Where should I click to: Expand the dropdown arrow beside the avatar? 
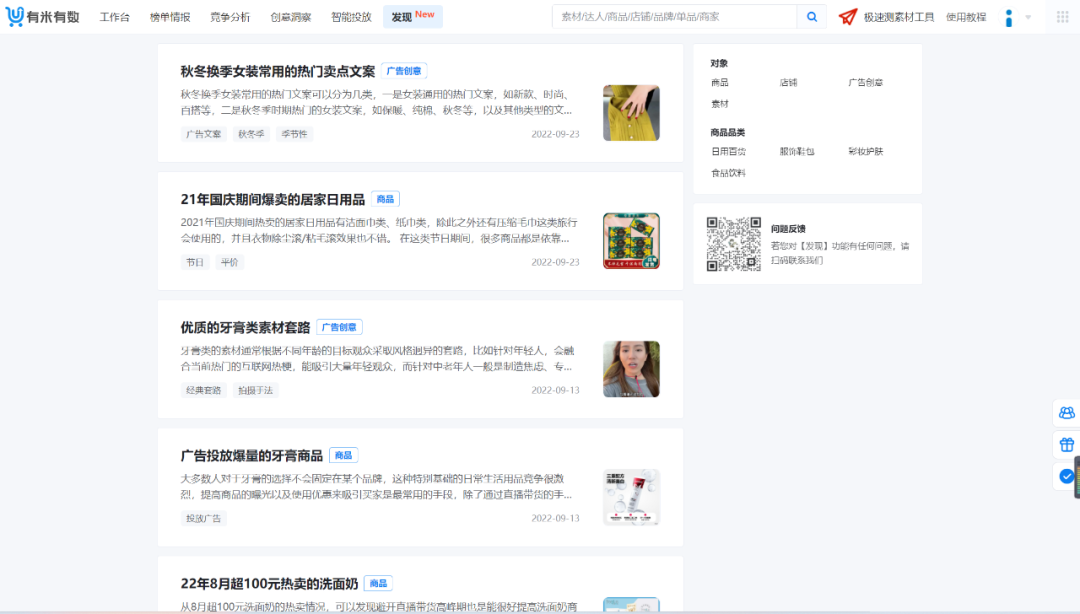coord(1030,16)
